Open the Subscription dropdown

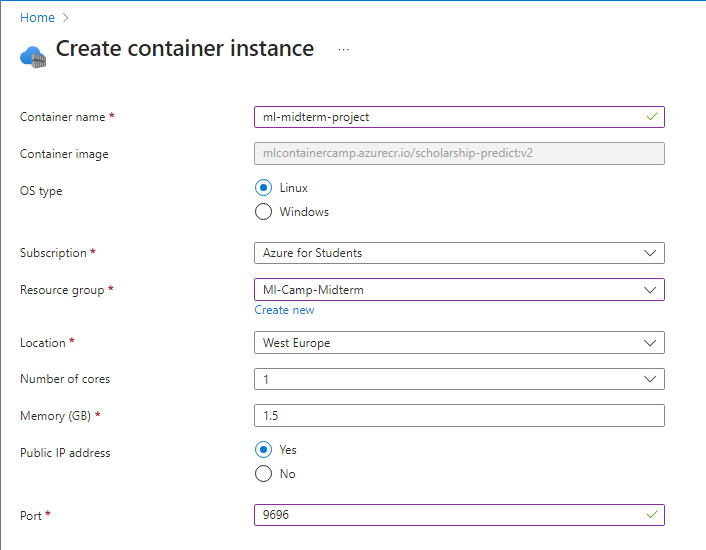click(459, 253)
